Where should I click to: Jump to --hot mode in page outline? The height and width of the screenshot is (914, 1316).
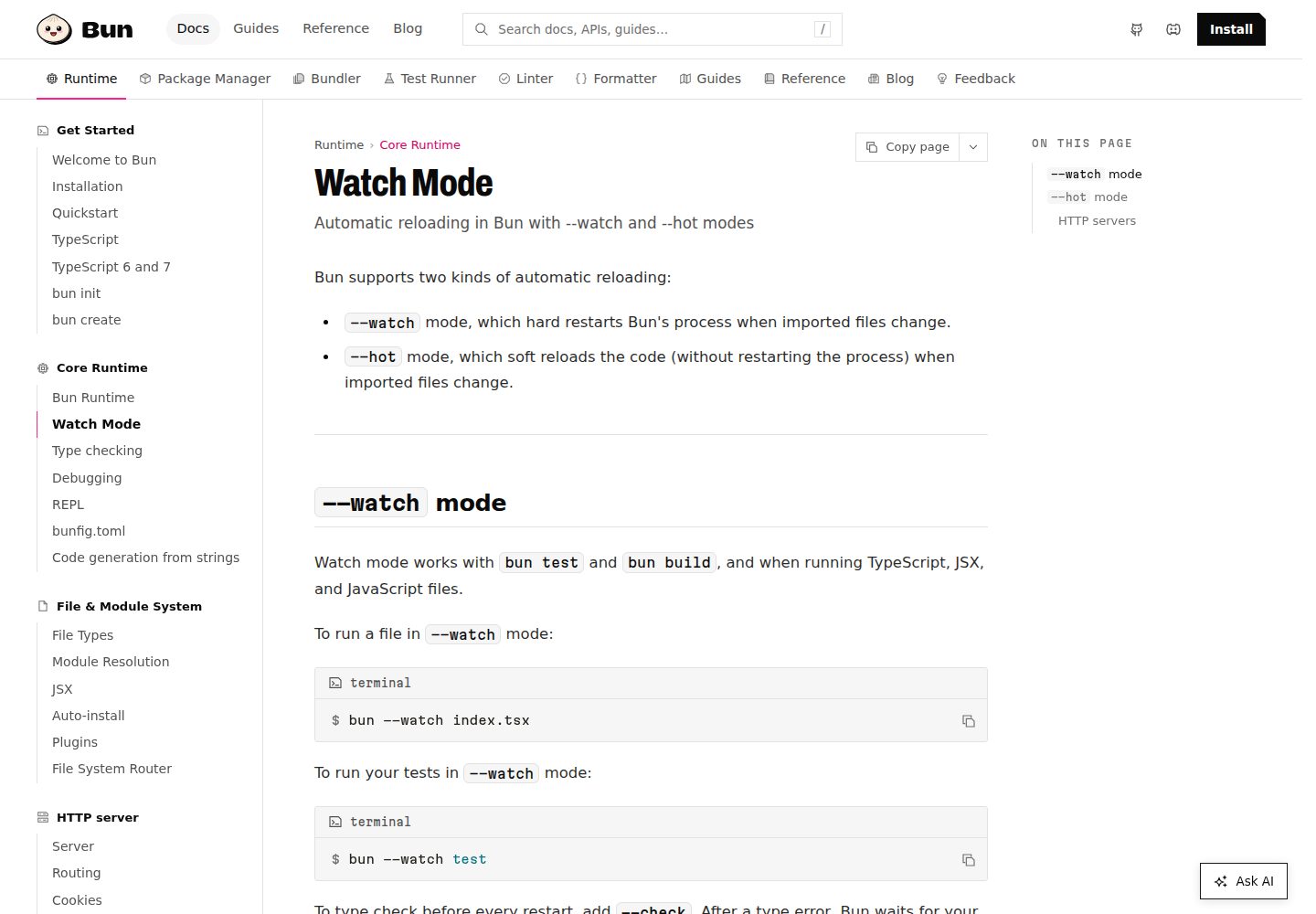(x=1088, y=197)
